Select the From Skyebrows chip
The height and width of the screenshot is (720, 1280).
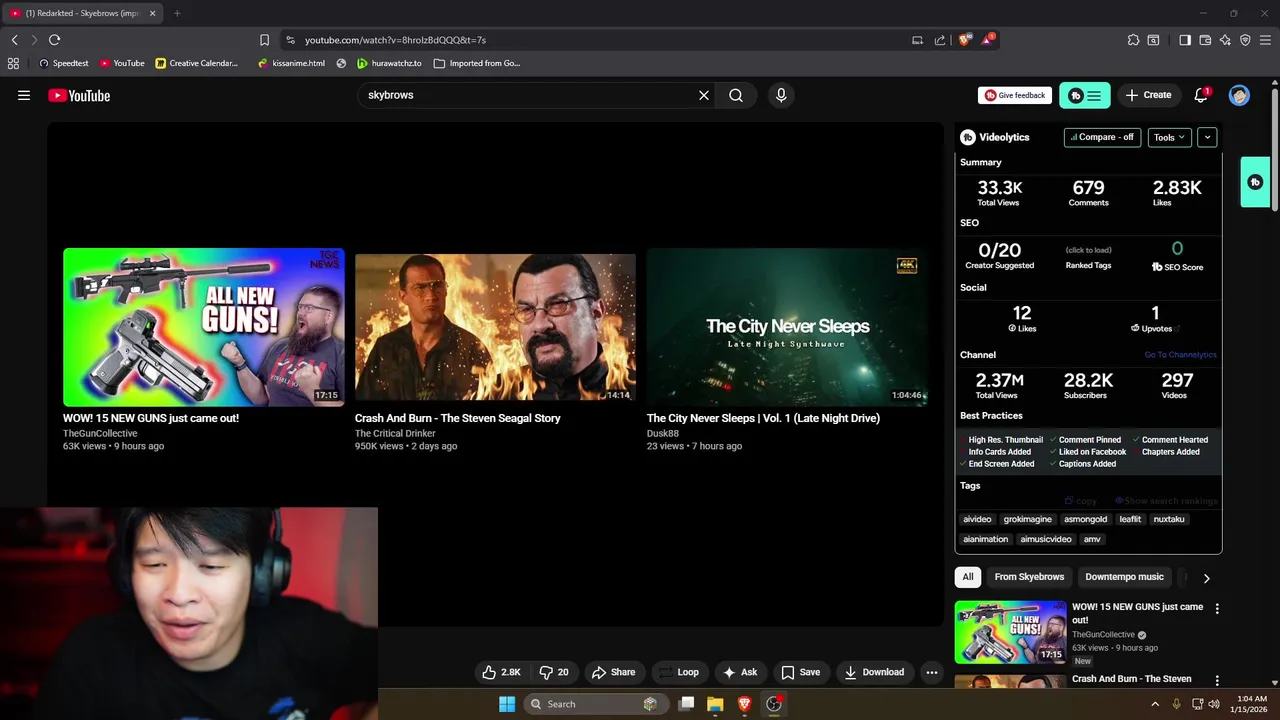pos(1029,577)
